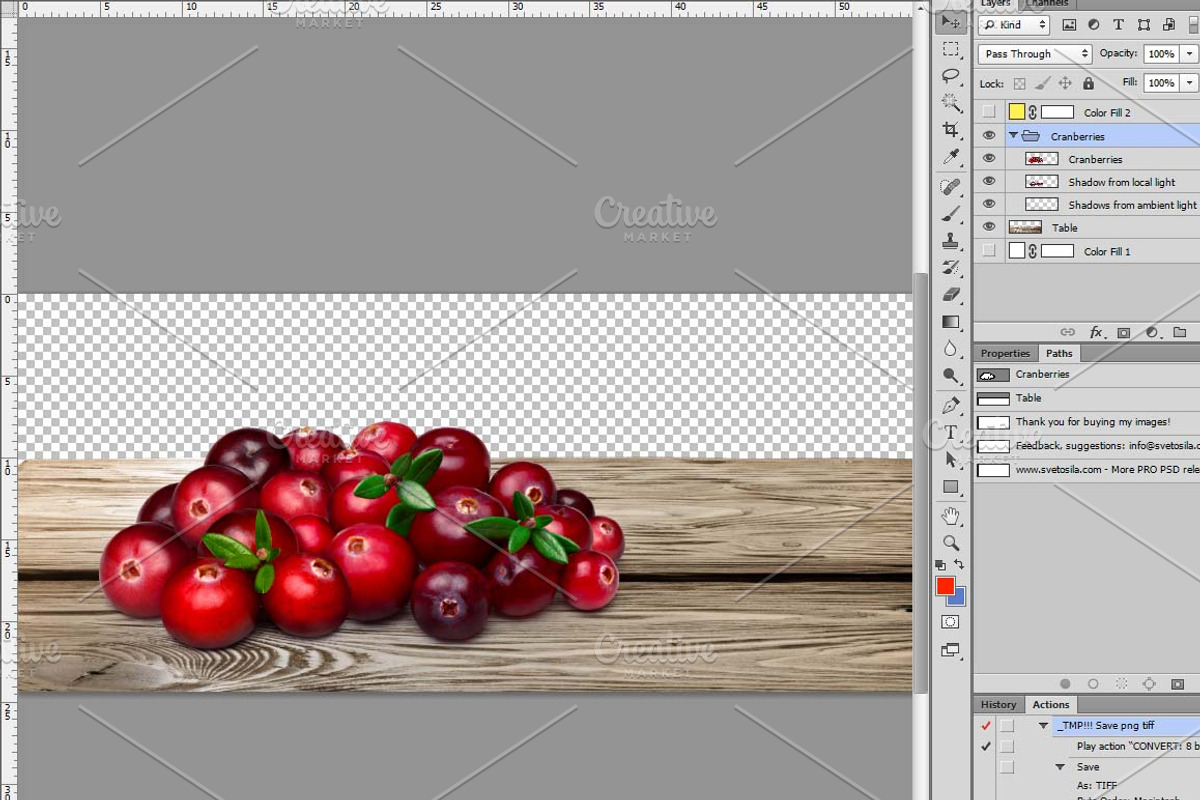1200x800 pixels.
Task: Add a layer mask
Action: (1124, 332)
